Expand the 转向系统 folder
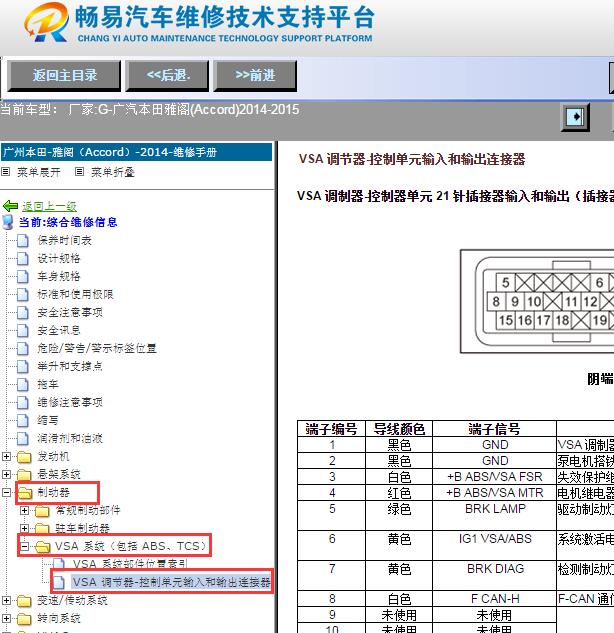 (6, 618)
